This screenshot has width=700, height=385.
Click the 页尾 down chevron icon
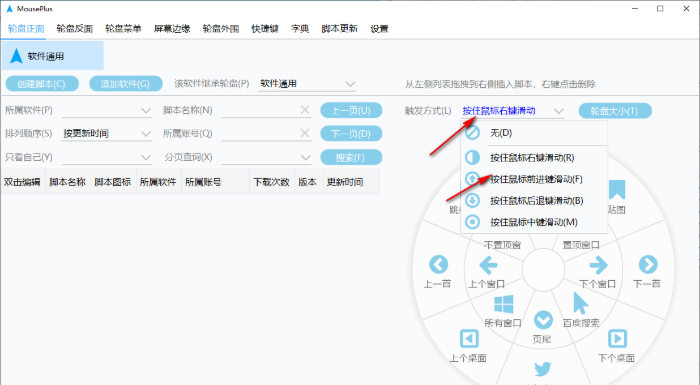543,320
